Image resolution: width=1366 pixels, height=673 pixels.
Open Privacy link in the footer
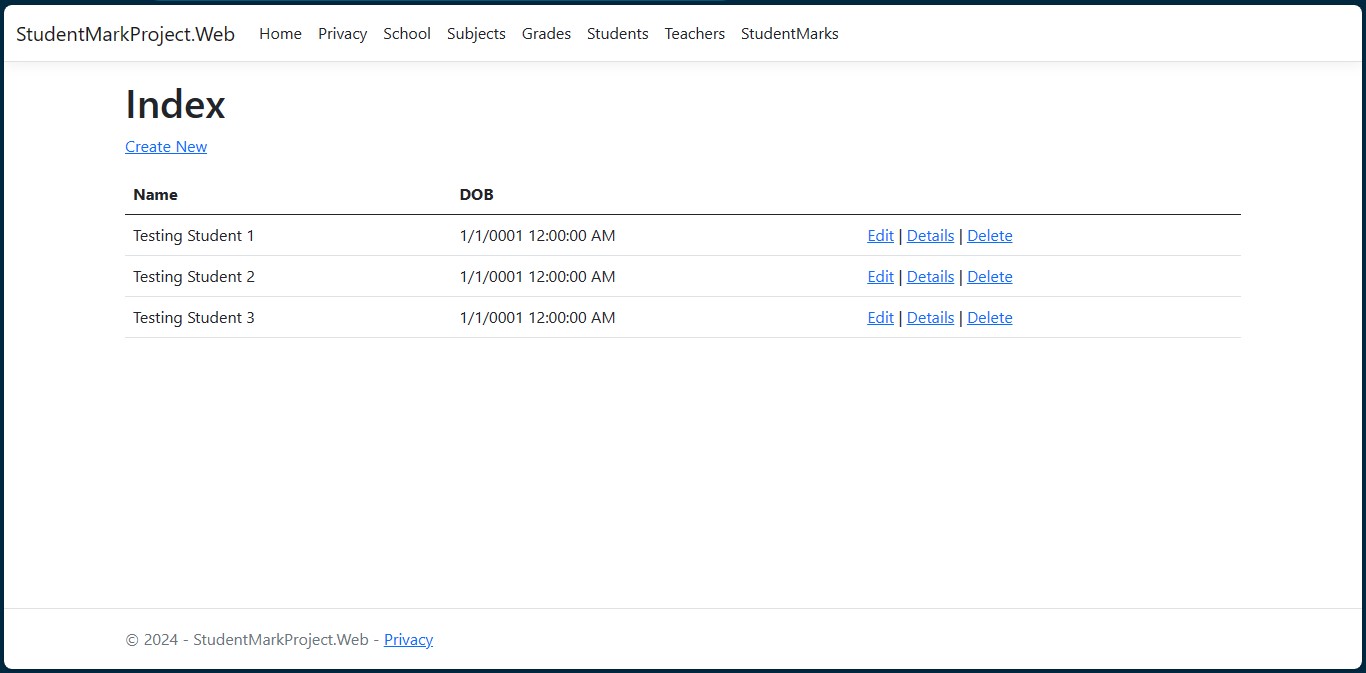408,639
